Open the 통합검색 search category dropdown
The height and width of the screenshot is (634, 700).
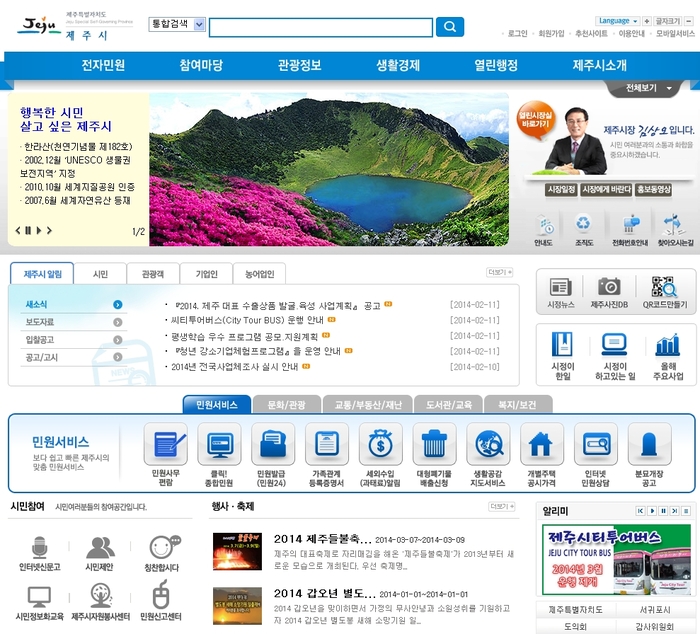pyautogui.click(x=177, y=24)
